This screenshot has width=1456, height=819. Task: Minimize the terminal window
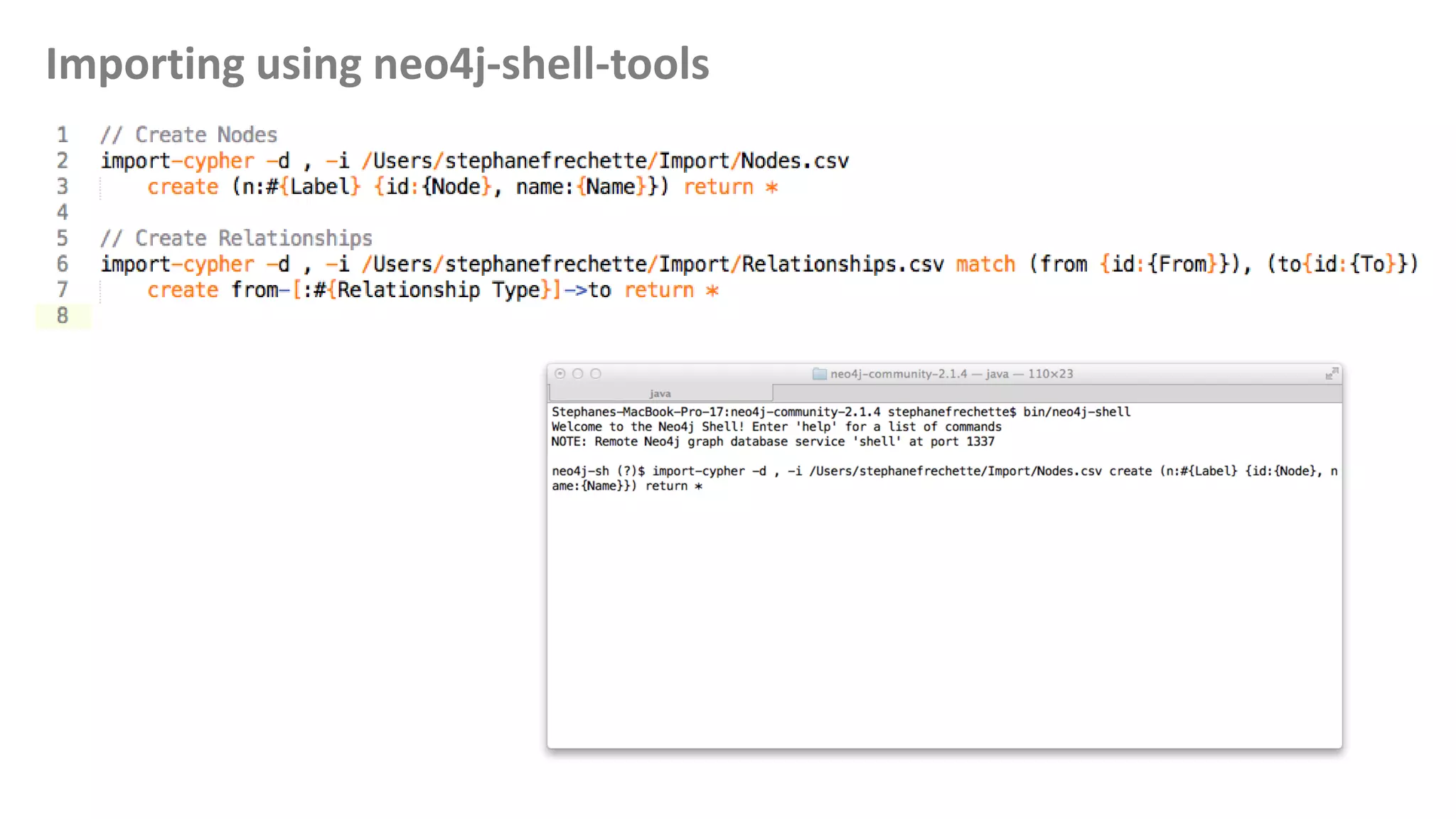coord(578,374)
